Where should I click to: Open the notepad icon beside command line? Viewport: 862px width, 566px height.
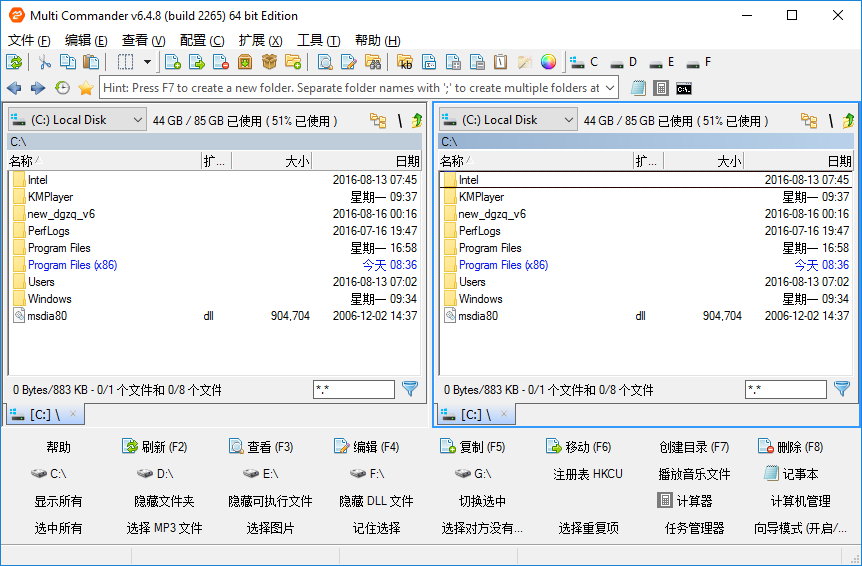[x=638, y=88]
